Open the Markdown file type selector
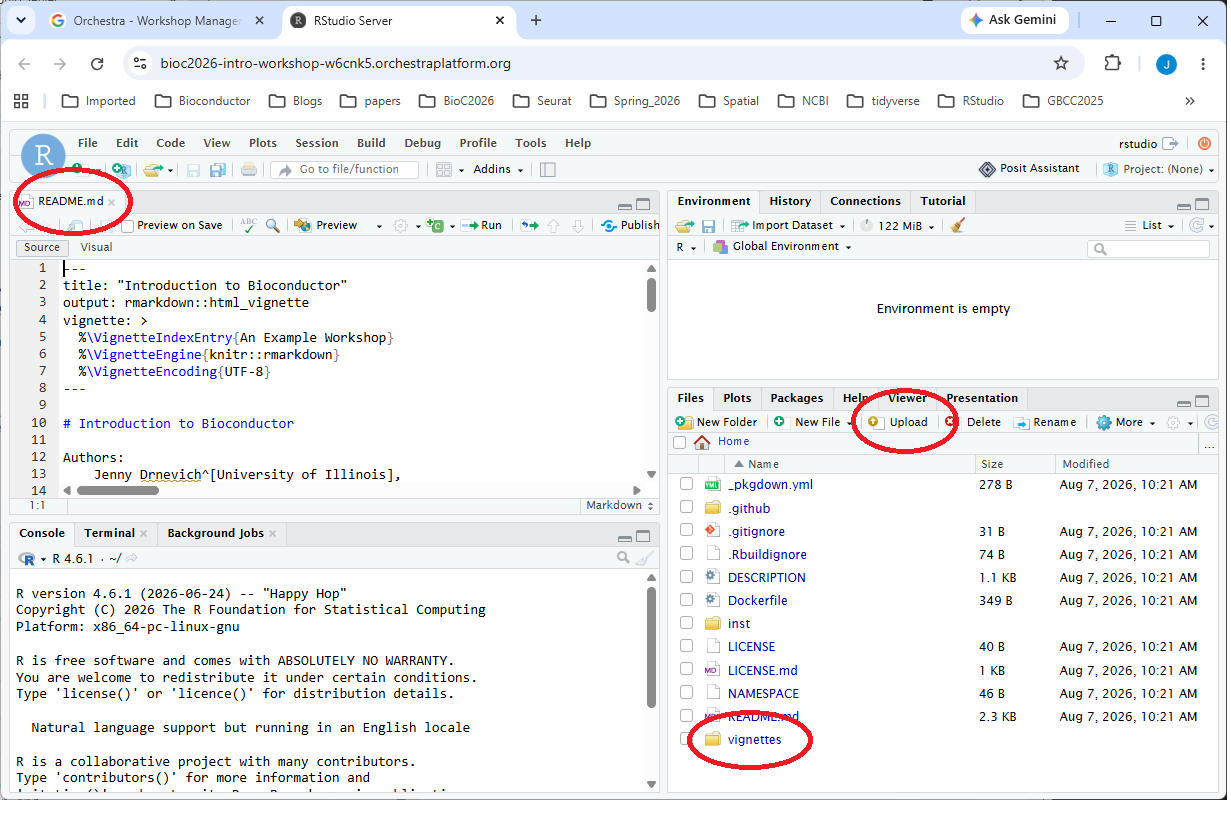The height and width of the screenshot is (813, 1231). tap(618, 506)
